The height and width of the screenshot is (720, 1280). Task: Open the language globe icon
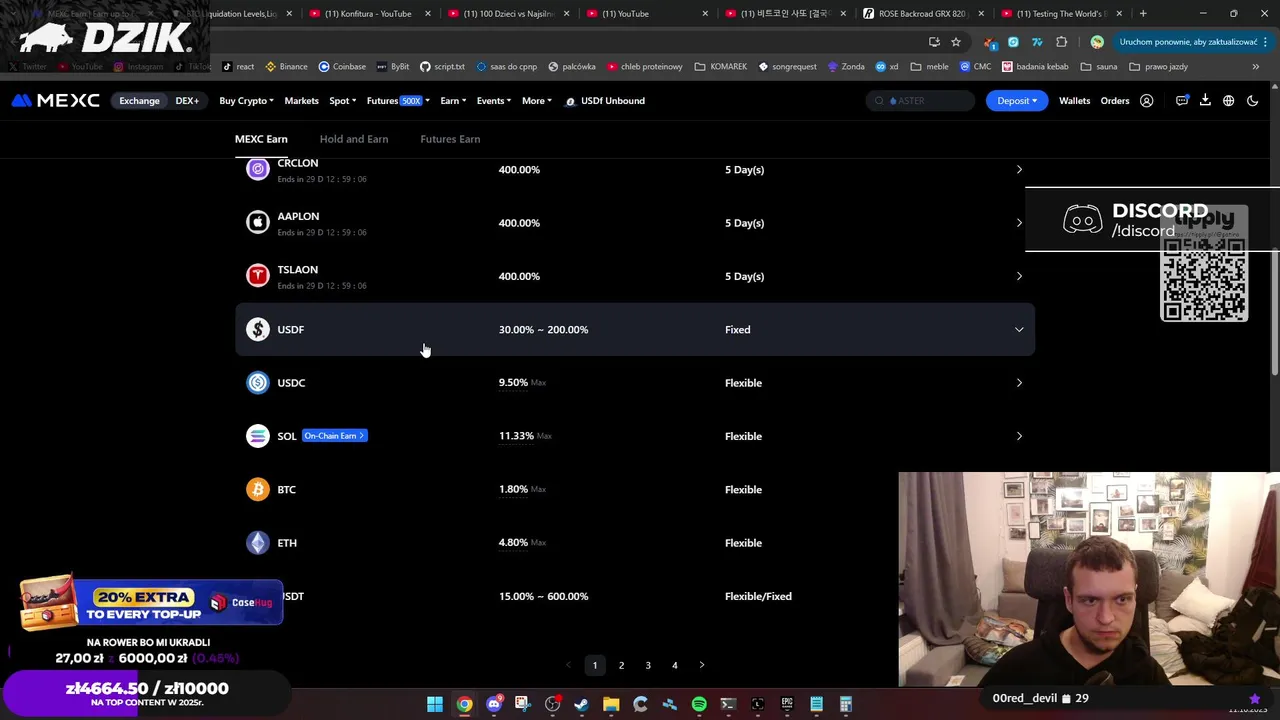point(1228,101)
